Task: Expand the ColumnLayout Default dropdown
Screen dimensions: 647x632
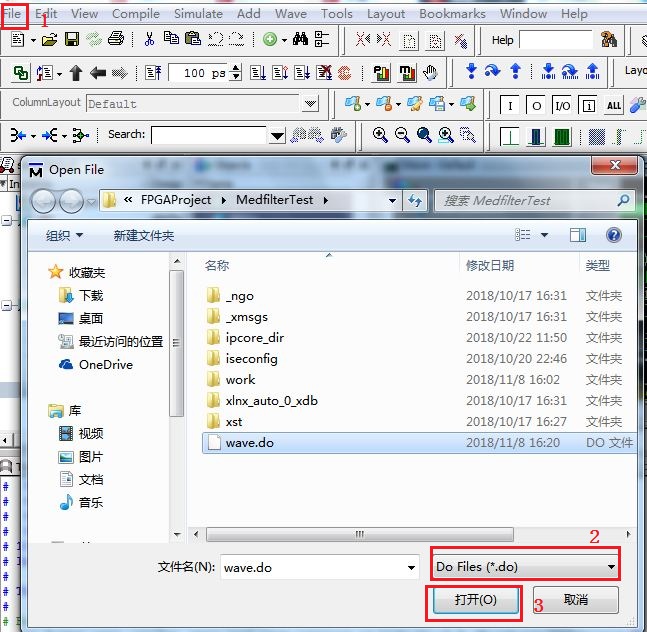Action: [x=310, y=103]
